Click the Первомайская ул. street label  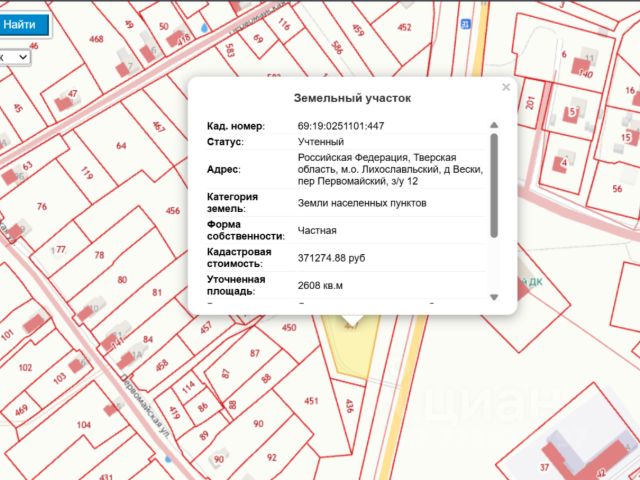146,408
